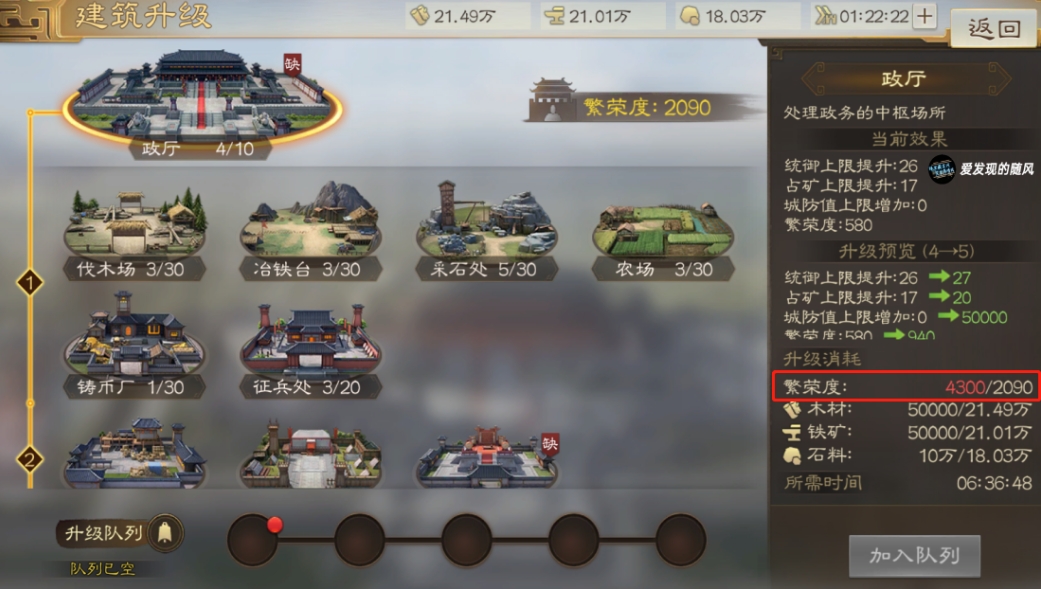
Task: Click the 返回 back button
Action: [x=994, y=29]
